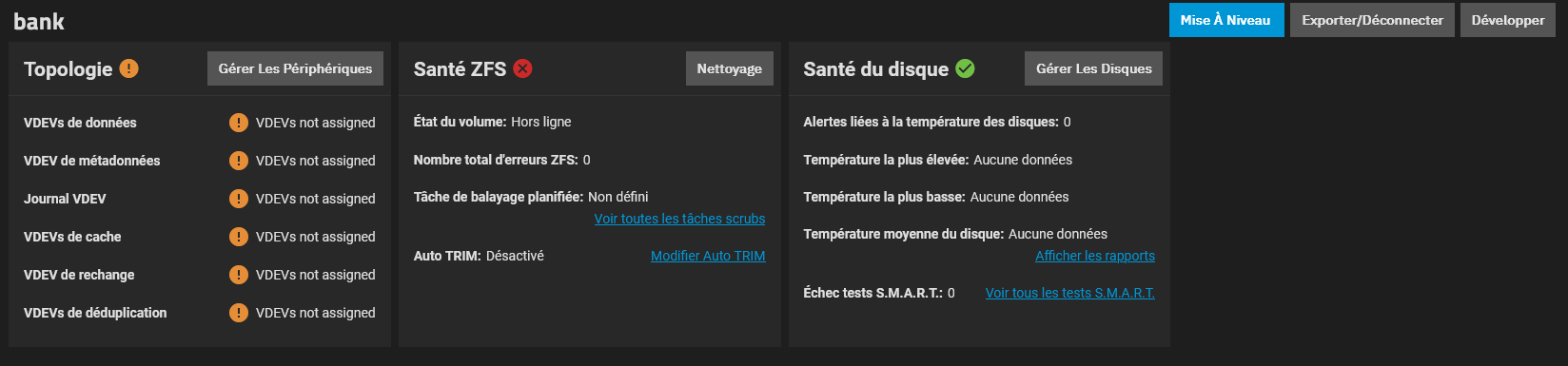Click the green check icon beside Santé du disque
Viewport: 1568px width, 366px height.
[x=965, y=68]
